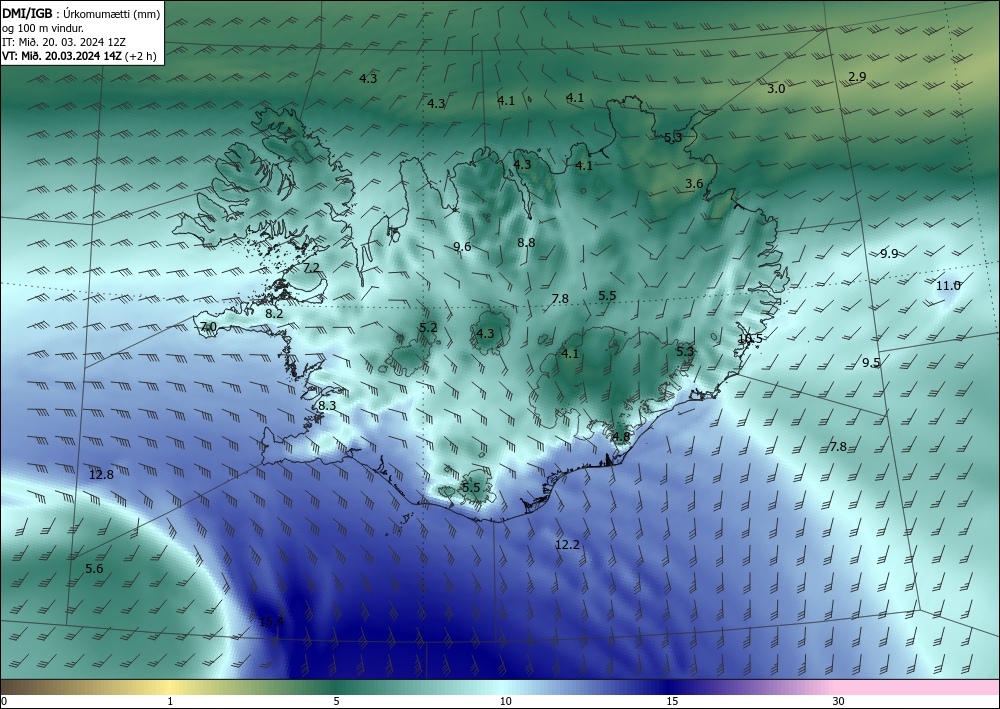1000x709 pixels.
Task: Click the '30' label on the color scale
Action: (x=839, y=701)
